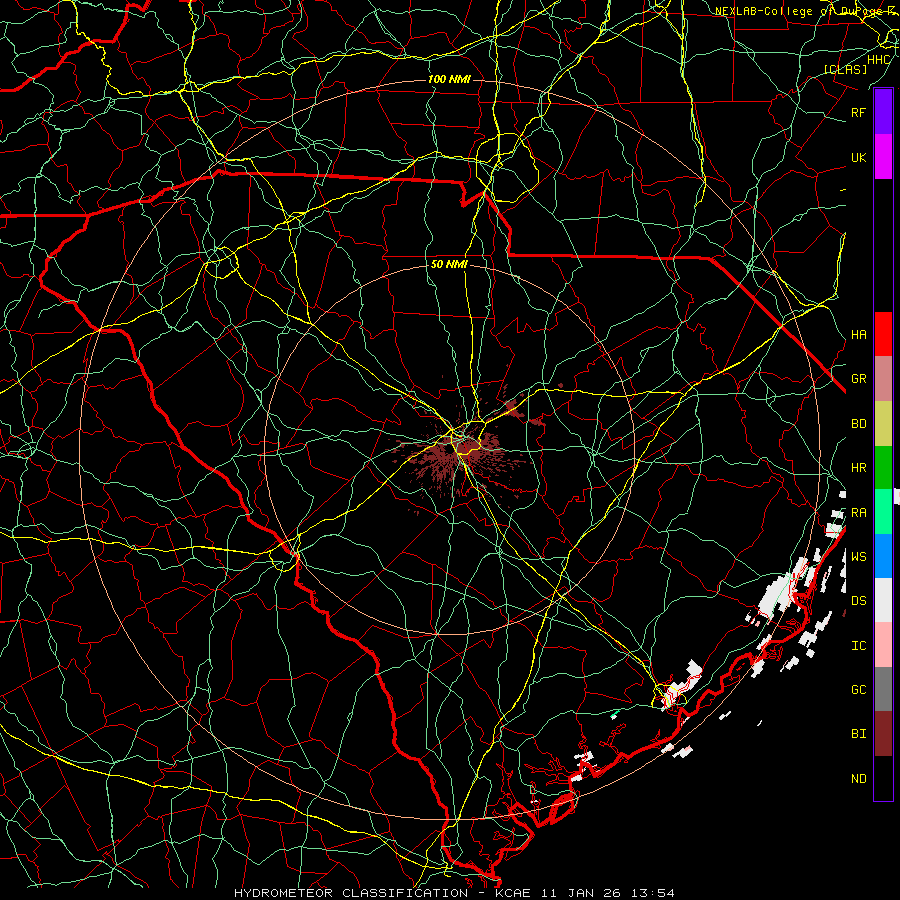This screenshot has width=900, height=900.
Task: Click the magenta UK color swatch
Action: pos(883,157)
